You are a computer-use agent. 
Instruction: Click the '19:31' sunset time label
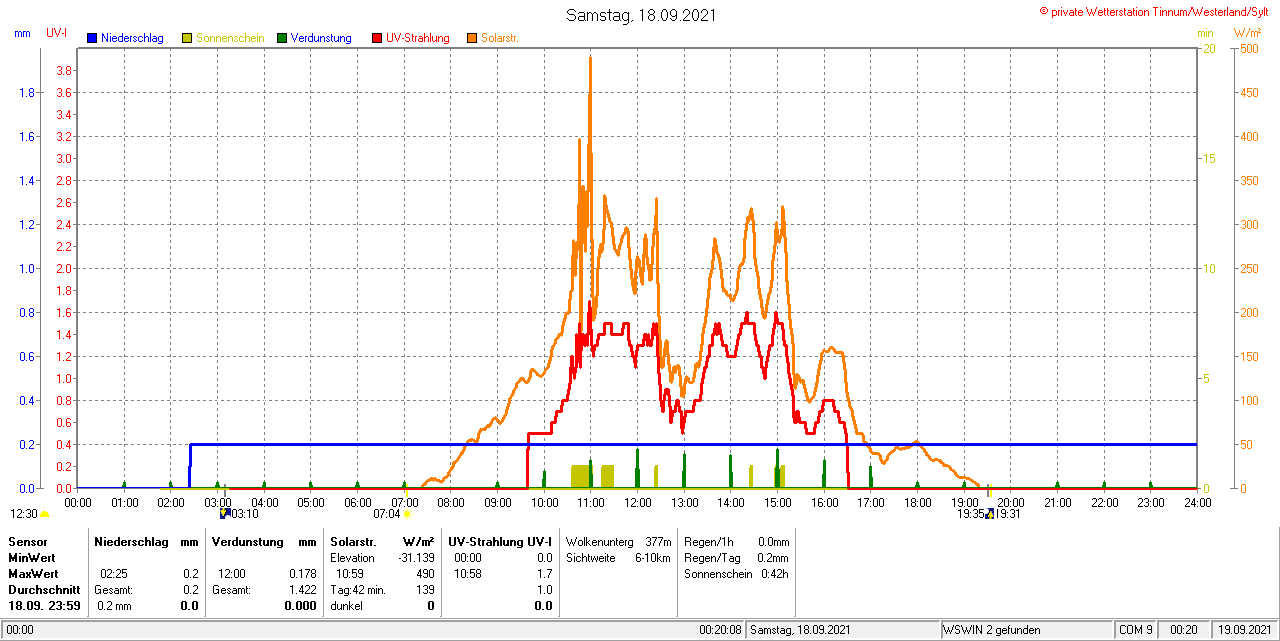(x=1009, y=514)
